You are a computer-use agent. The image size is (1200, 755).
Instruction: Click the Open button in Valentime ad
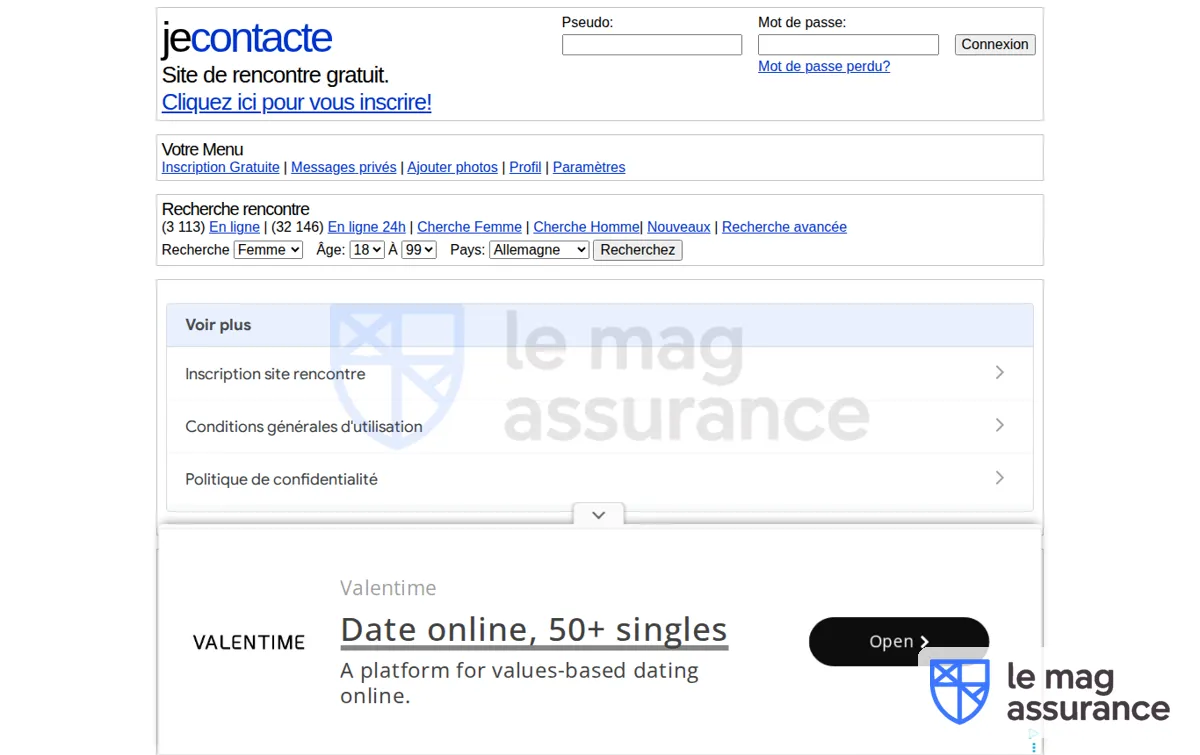[x=899, y=642]
